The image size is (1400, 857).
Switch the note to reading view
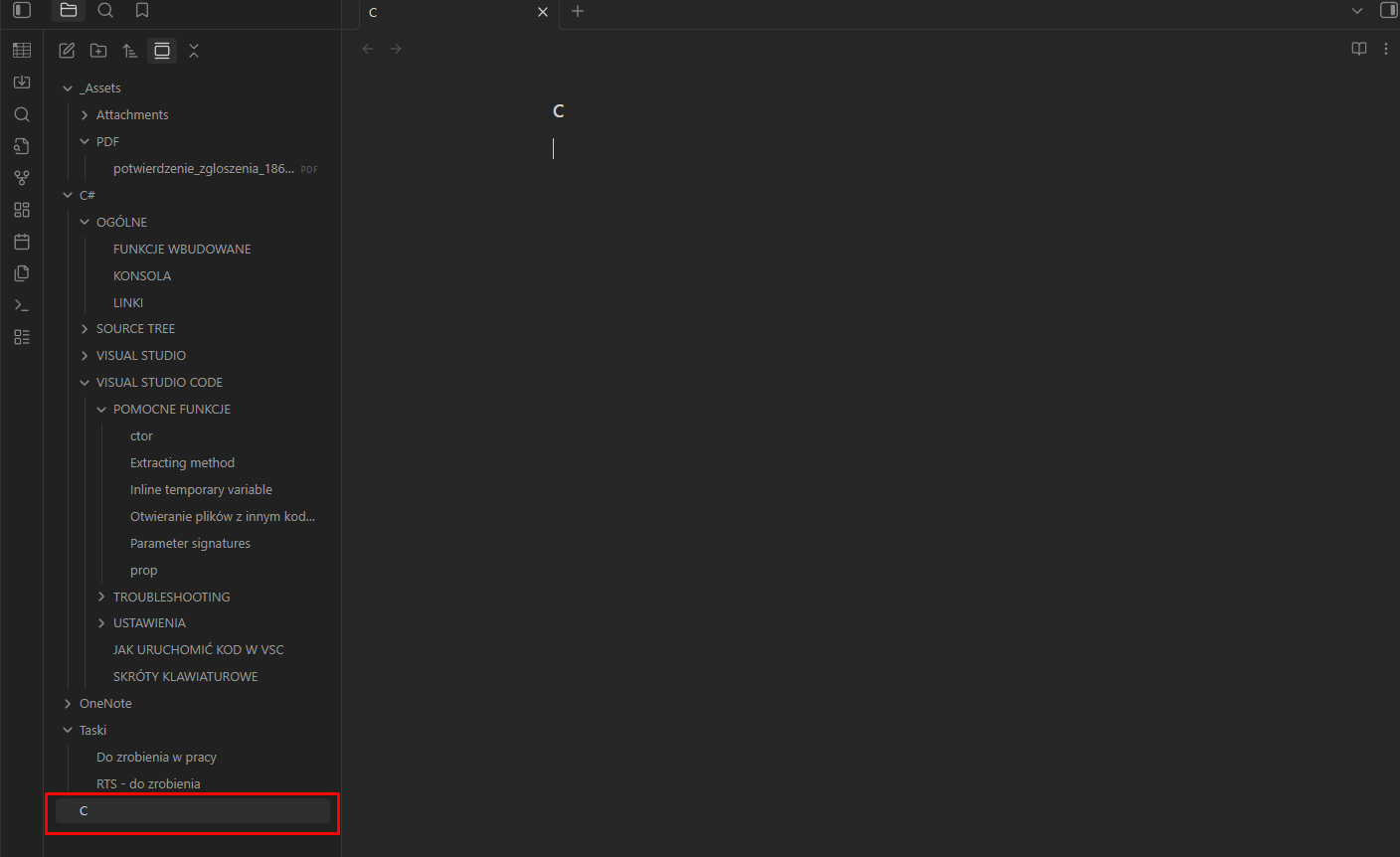1358,49
